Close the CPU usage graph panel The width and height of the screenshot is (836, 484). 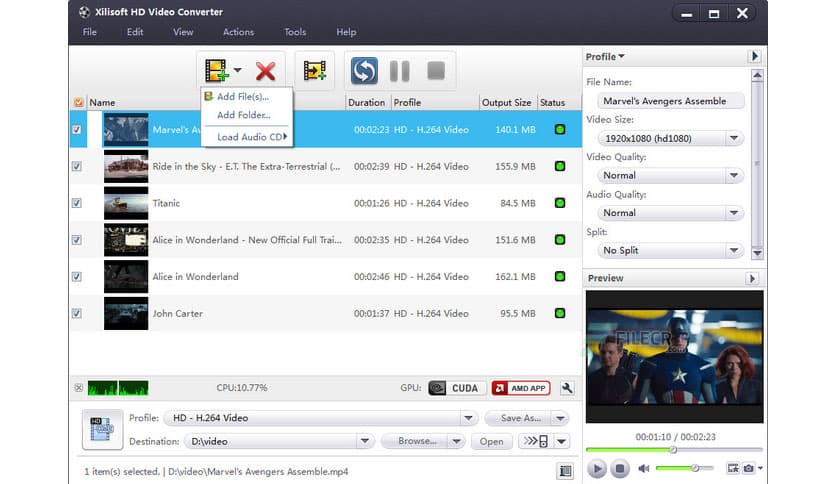click(78, 388)
